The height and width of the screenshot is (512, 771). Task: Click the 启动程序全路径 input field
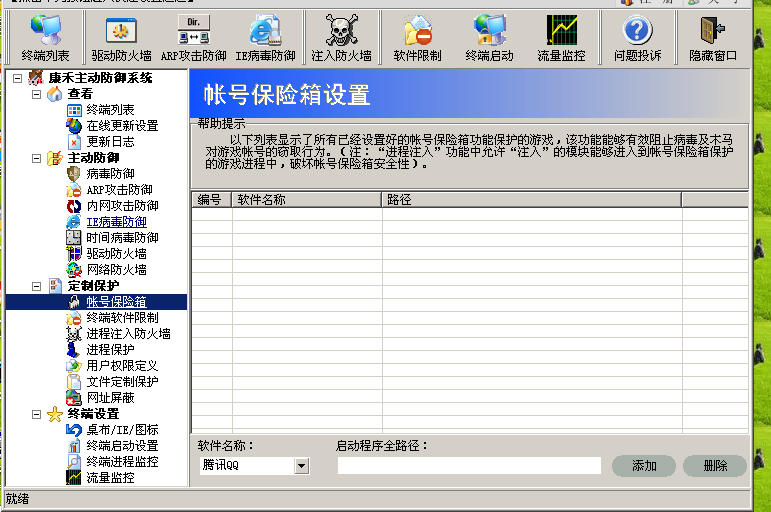468,466
